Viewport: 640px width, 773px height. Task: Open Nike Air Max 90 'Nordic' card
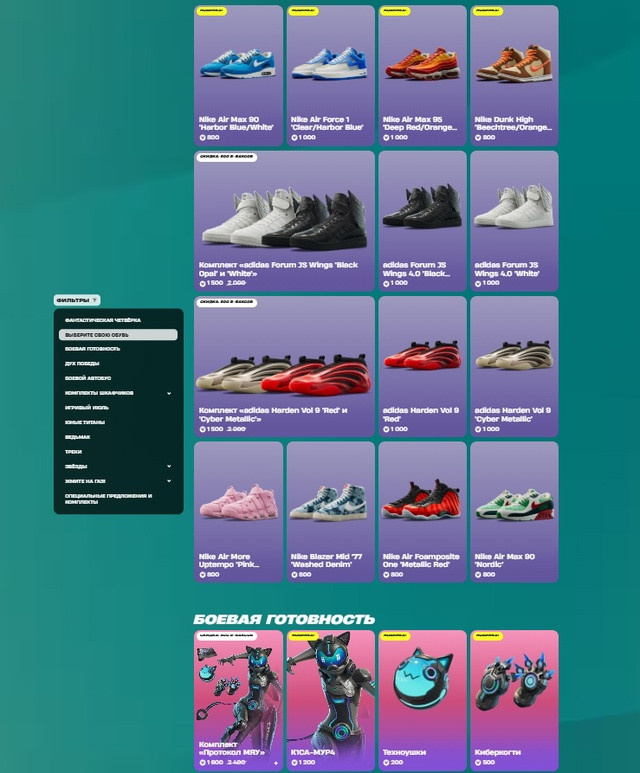click(514, 512)
